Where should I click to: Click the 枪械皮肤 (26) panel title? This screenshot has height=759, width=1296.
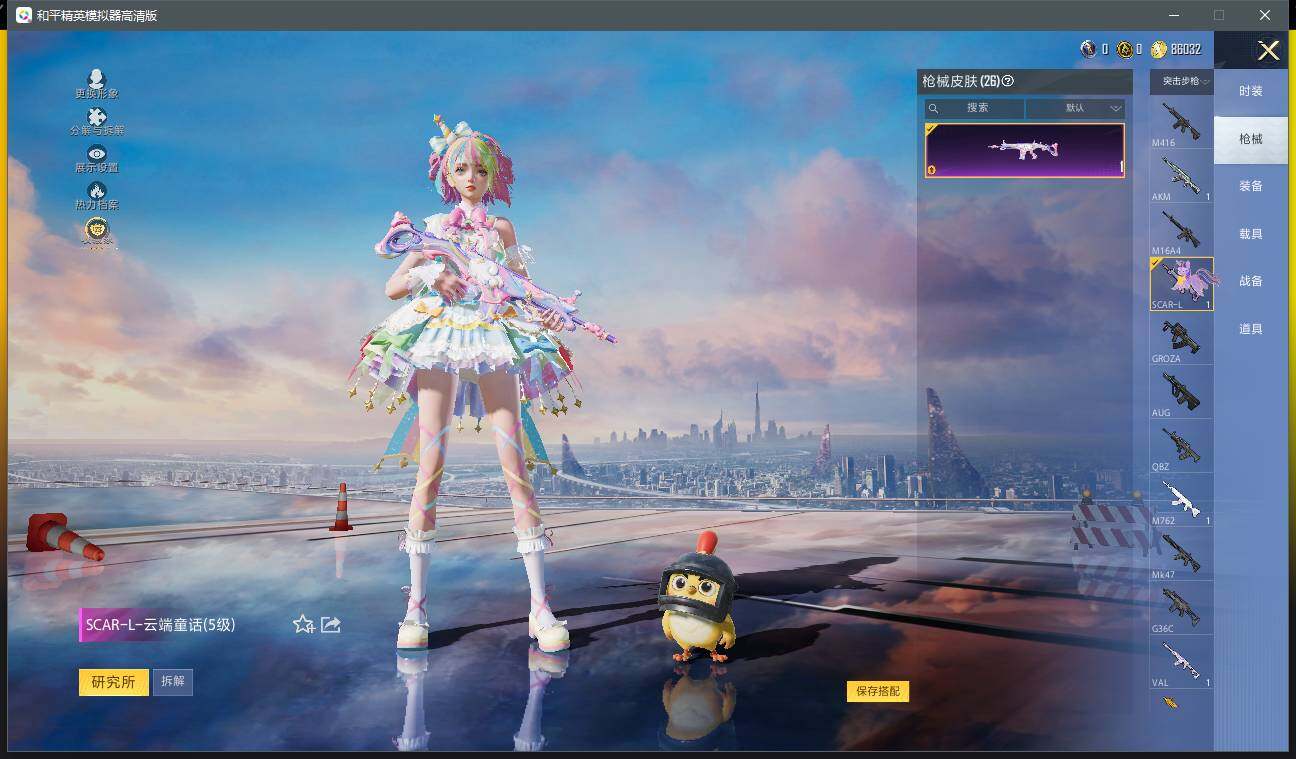tap(961, 81)
